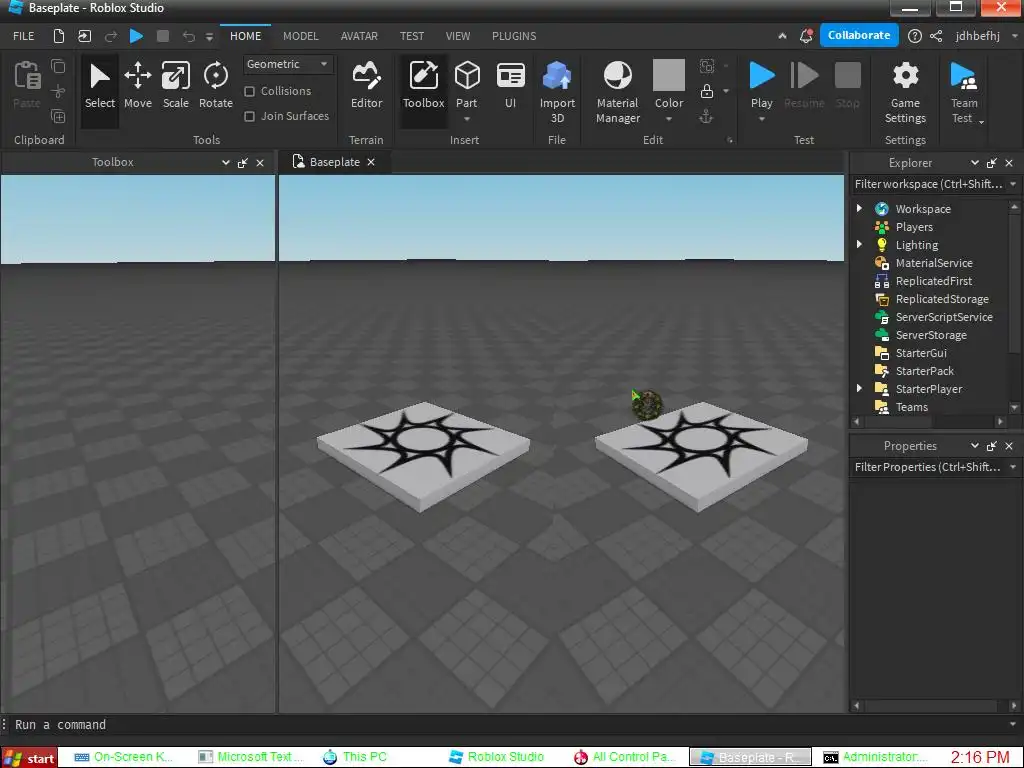Click the quick access blue Play icon
Screen dimensions: 1024x768
pos(136,36)
